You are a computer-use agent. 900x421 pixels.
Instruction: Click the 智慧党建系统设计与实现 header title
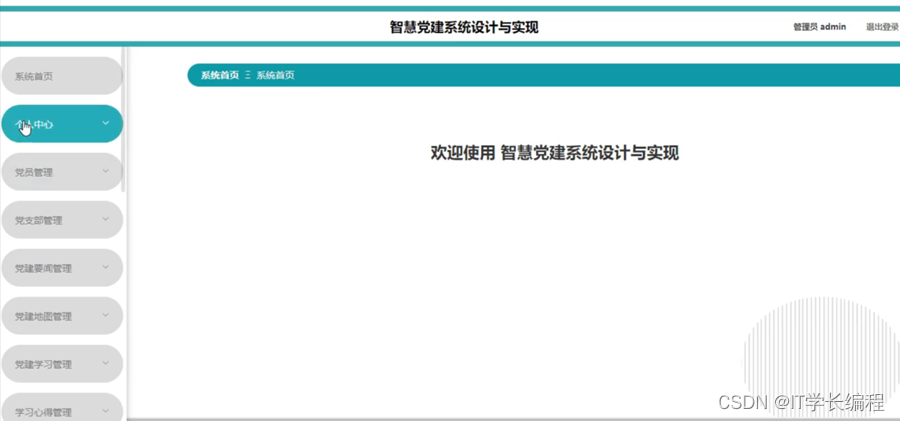(x=464, y=28)
